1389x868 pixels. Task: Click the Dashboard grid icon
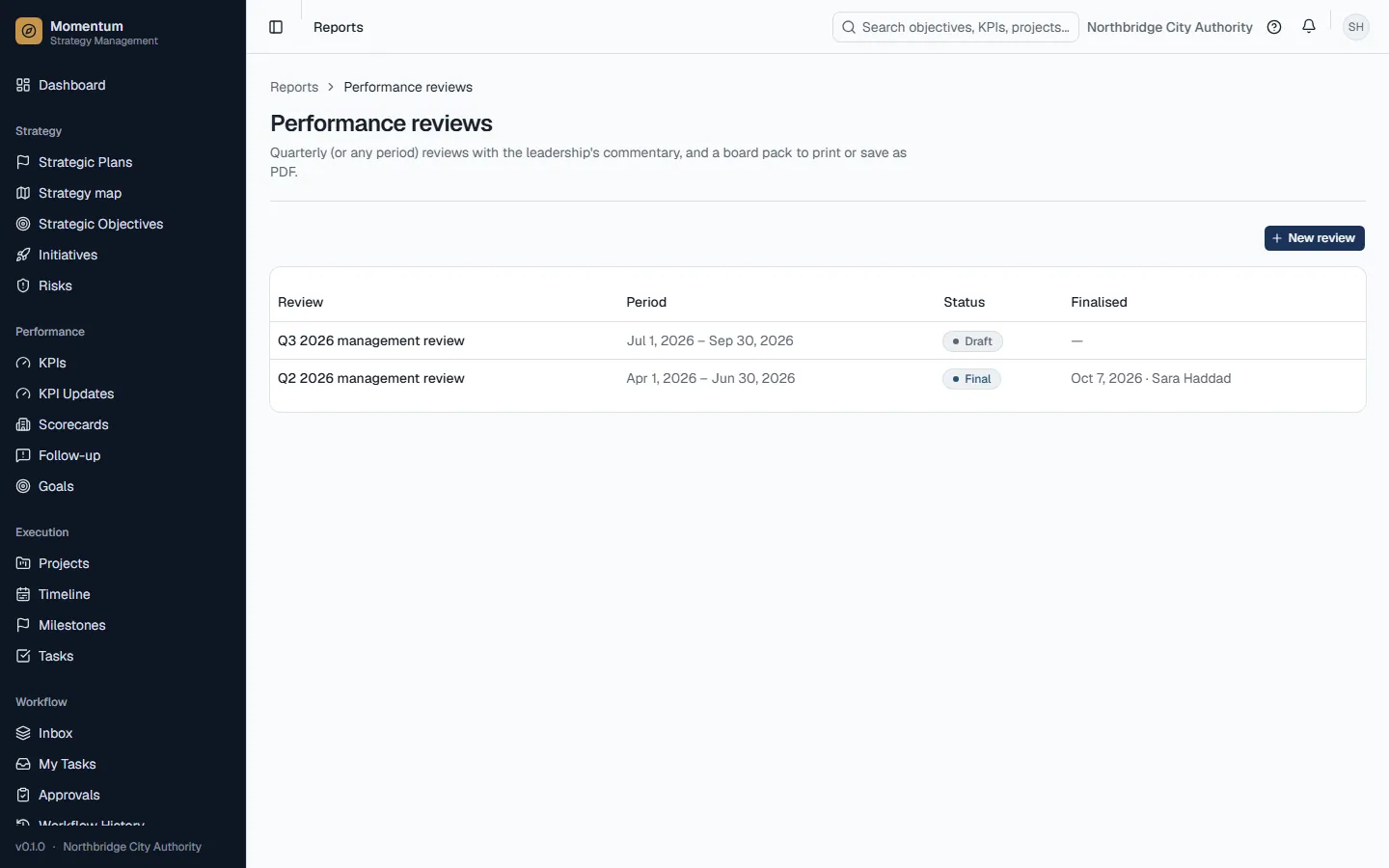pyautogui.click(x=23, y=85)
